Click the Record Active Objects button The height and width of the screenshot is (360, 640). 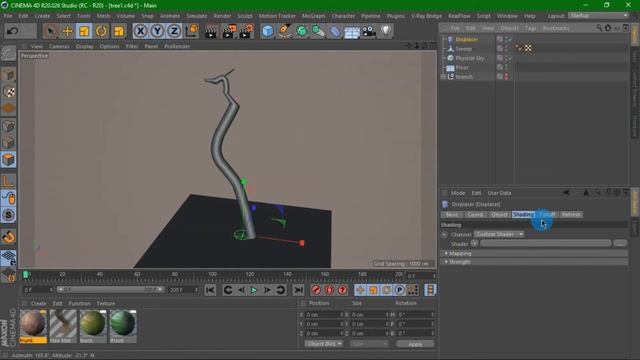click(316, 290)
